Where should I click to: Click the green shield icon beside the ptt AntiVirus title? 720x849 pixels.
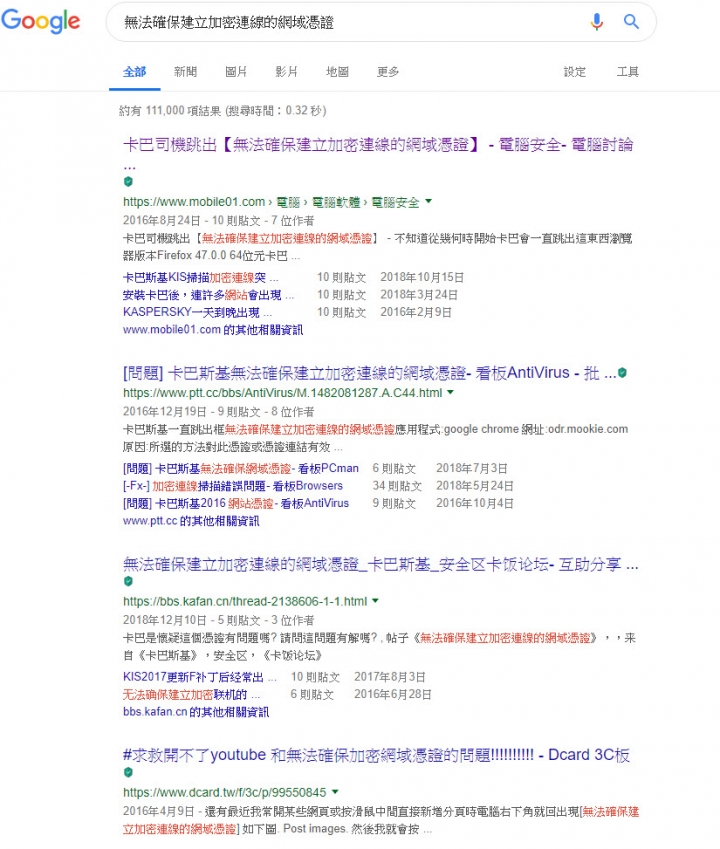[x=623, y=373]
